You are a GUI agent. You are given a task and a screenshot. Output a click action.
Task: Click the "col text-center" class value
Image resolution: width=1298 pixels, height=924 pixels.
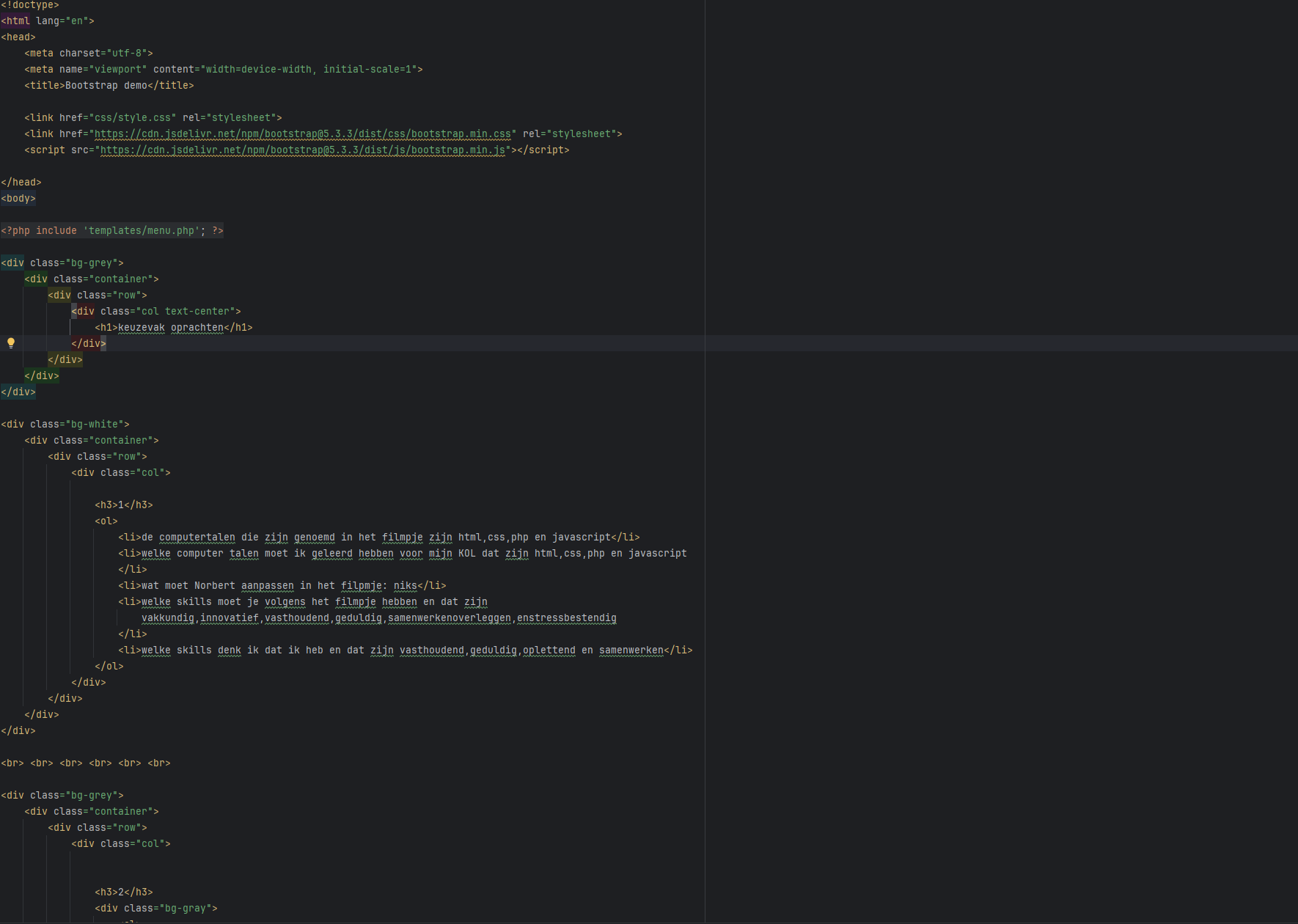(188, 312)
